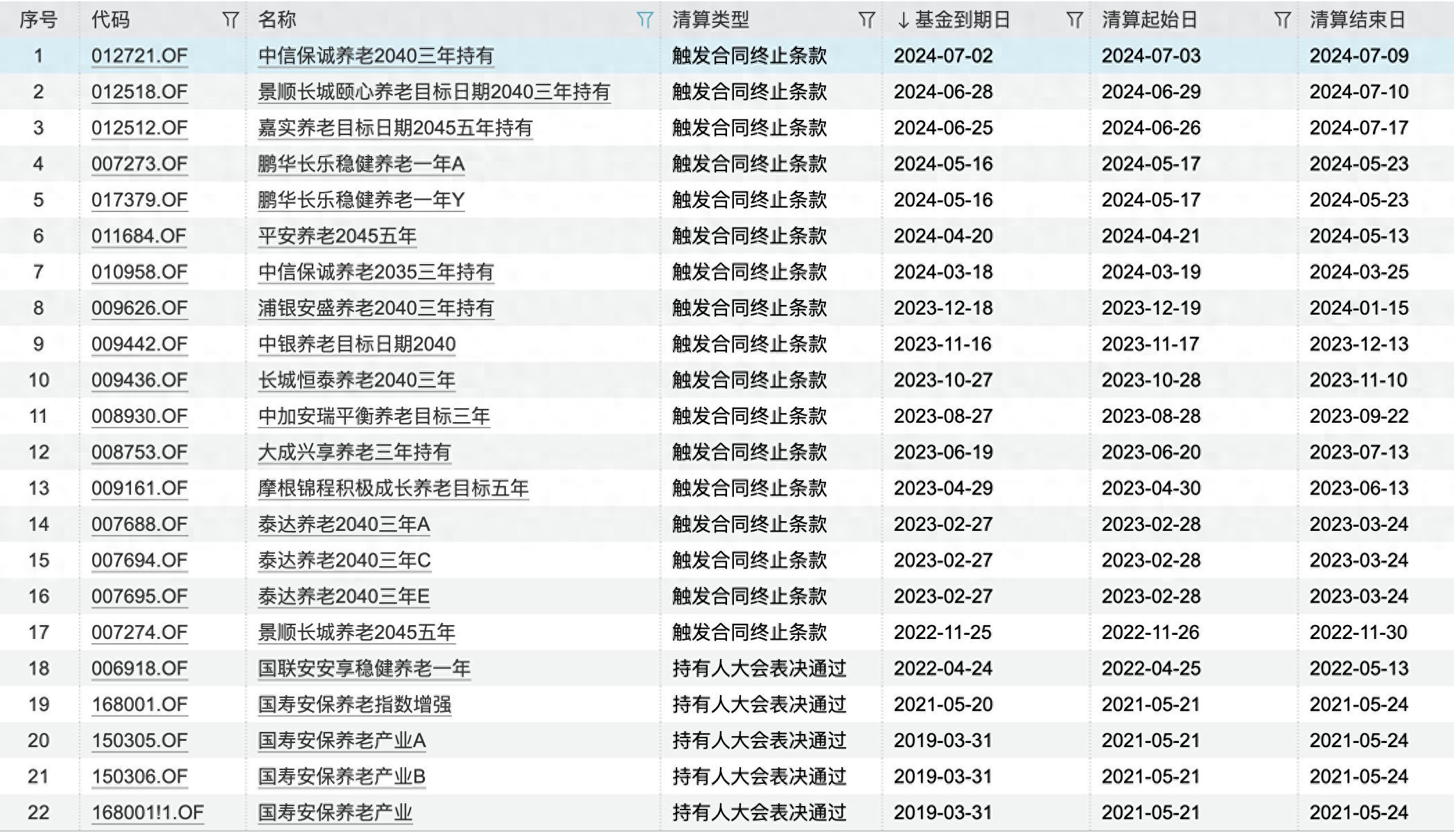
Task: Click the blue filter icon on 名称 column
Action: (x=645, y=20)
